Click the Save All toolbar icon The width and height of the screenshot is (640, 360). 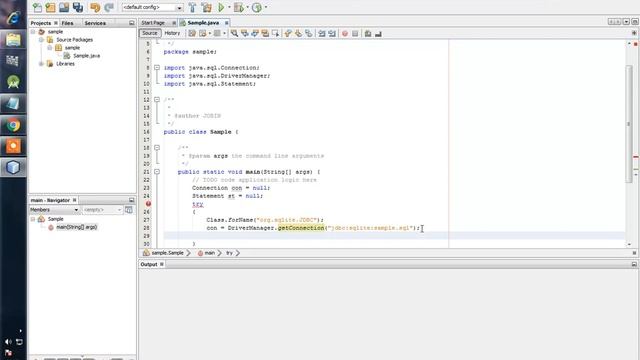pos(78,7)
